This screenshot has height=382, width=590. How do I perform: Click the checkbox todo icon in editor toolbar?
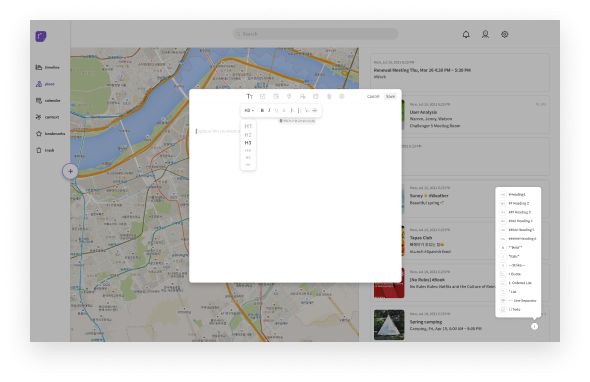263,96
